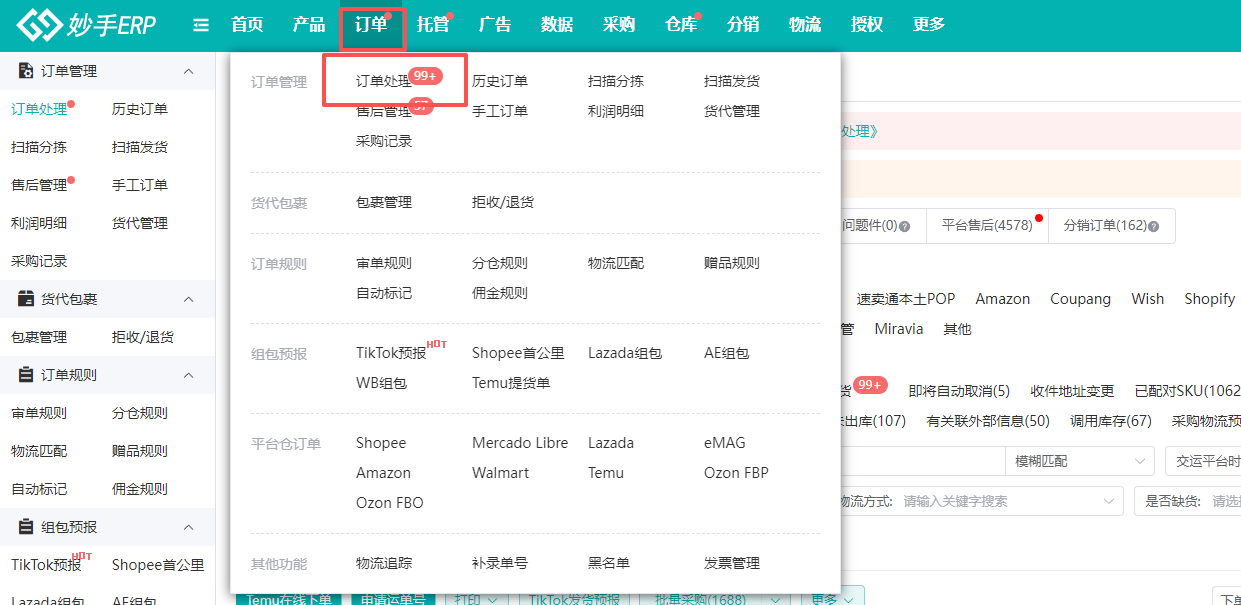Open the hamburger menu next to the logo
Image resolution: width=1241 pixels, height=605 pixels.
200,26
